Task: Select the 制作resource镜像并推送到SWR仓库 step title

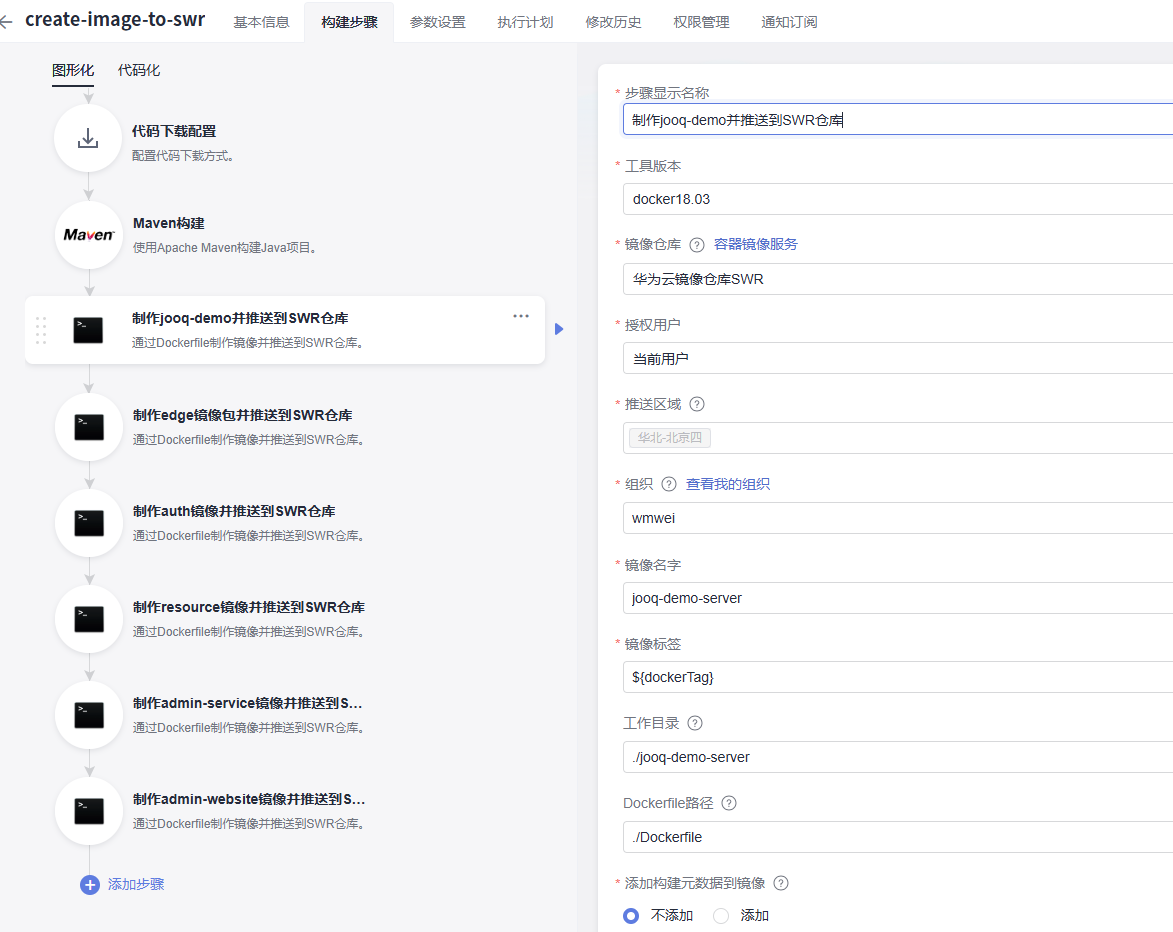Action: [x=249, y=607]
